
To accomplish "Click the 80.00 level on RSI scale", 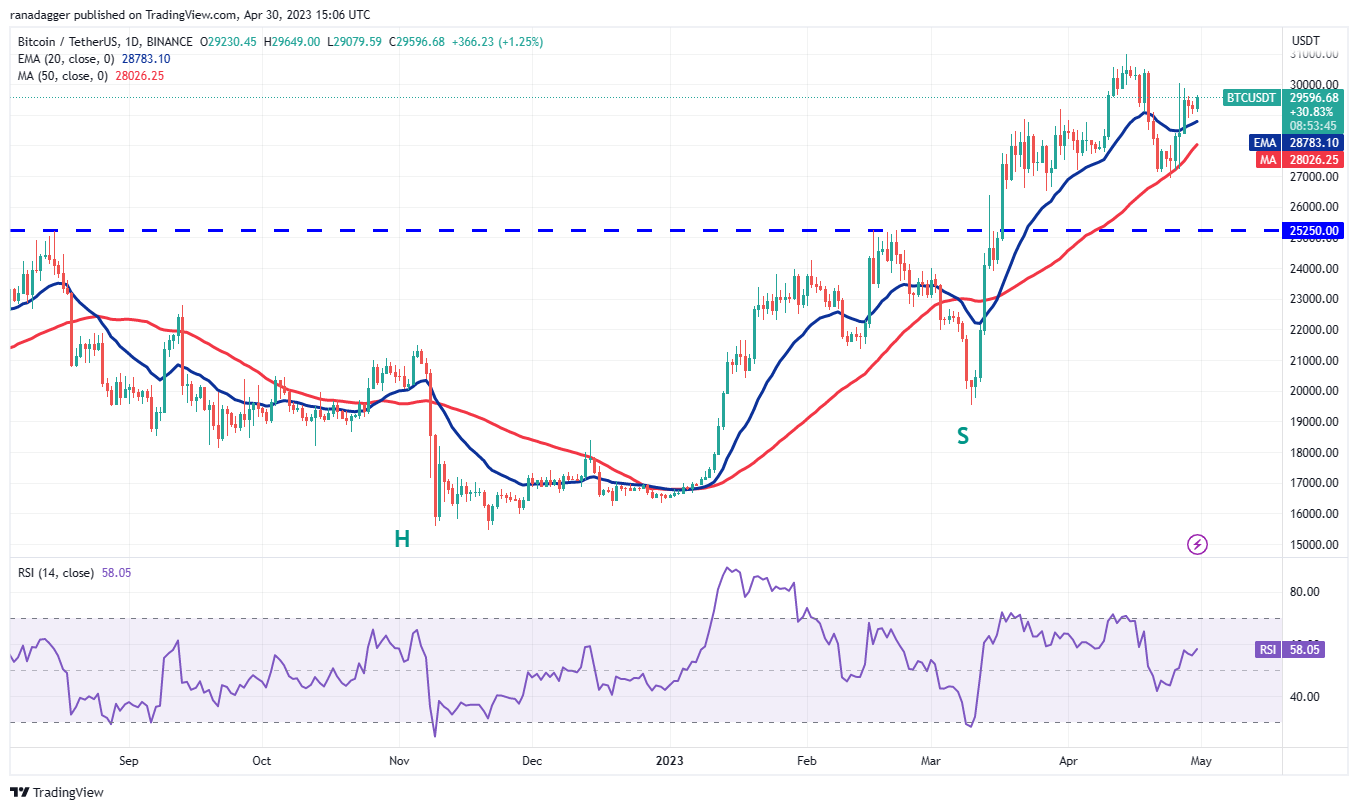I will point(1304,592).
